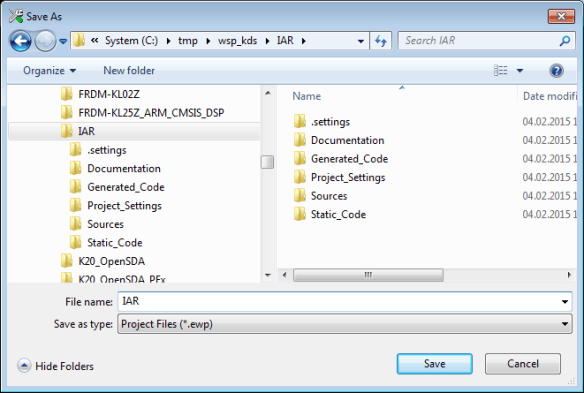Viewport: 584px width, 393px height.
Task: Click the folder icon in address bar
Action: pyautogui.click(x=79, y=40)
